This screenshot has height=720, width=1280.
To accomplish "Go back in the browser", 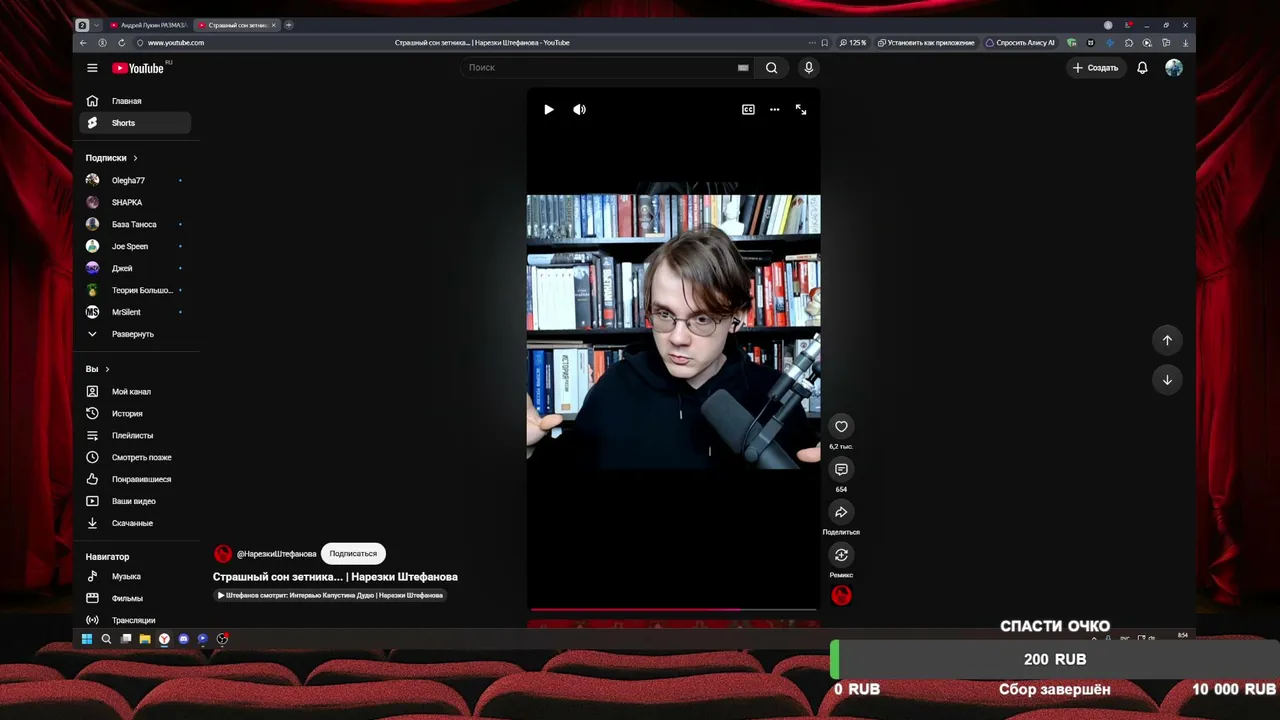I will click(x=83, y=43).
